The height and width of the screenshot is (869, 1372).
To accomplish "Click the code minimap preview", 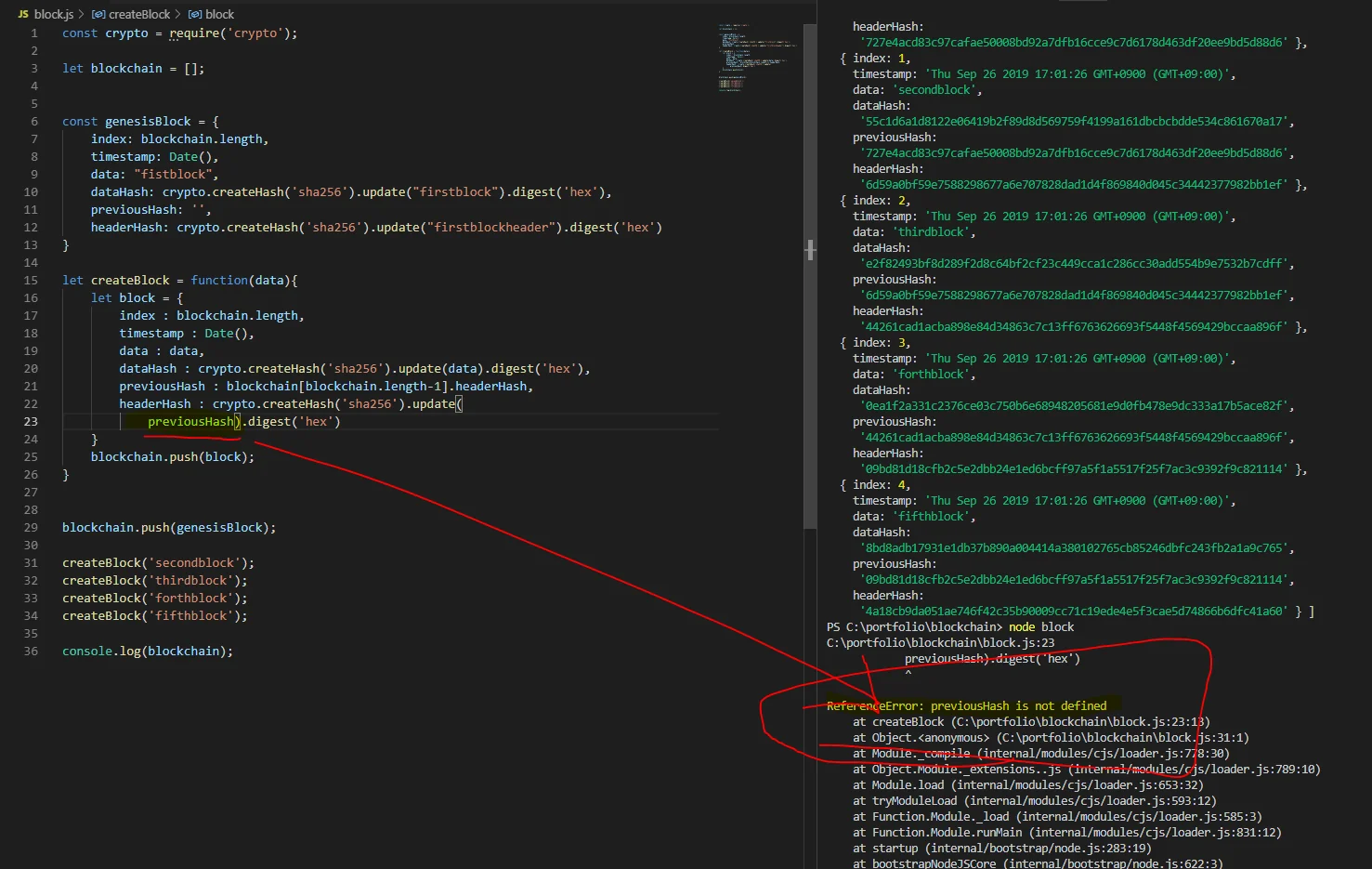I will click(x=756, y=57).
